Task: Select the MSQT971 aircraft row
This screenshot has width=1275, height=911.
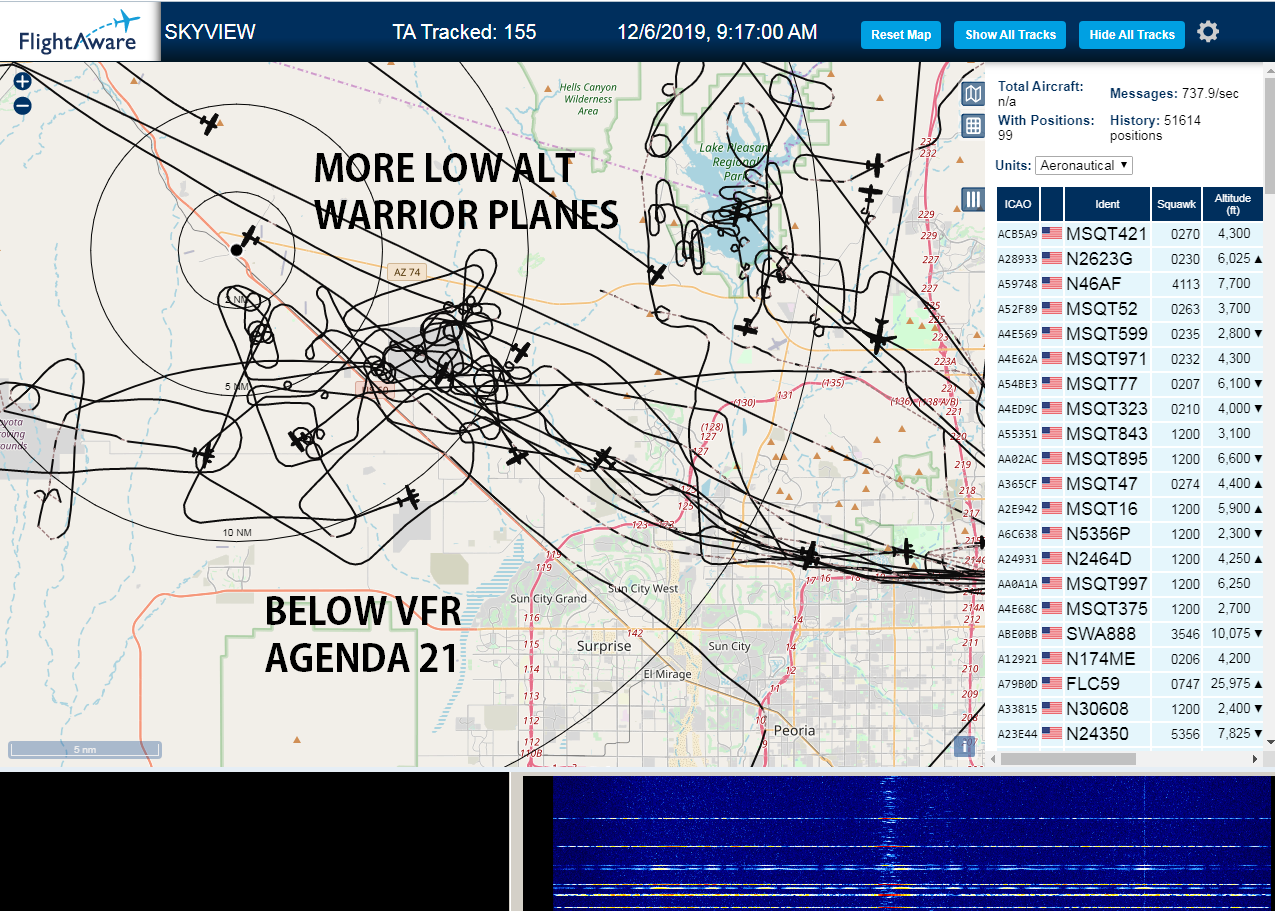Action: pos(1130,358)
